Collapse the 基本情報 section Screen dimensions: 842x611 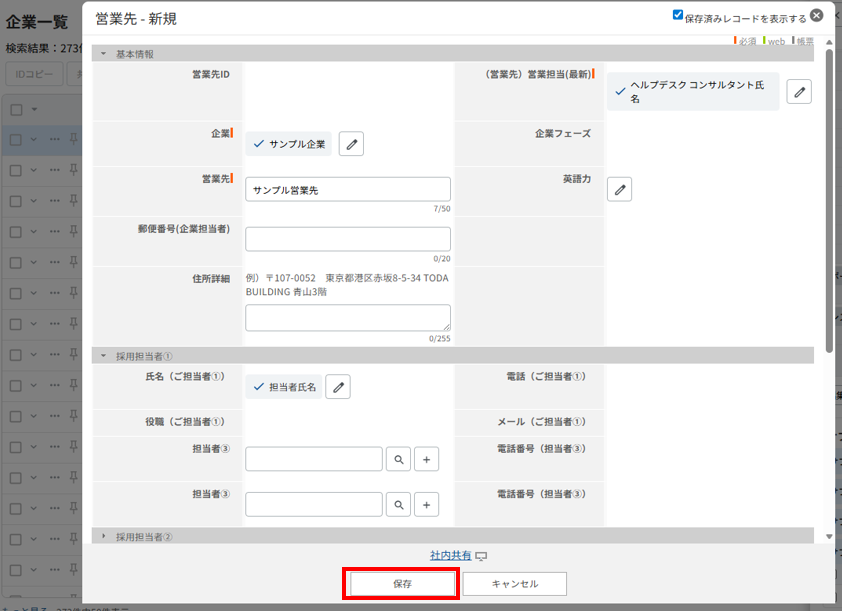(x=103, y=54)
